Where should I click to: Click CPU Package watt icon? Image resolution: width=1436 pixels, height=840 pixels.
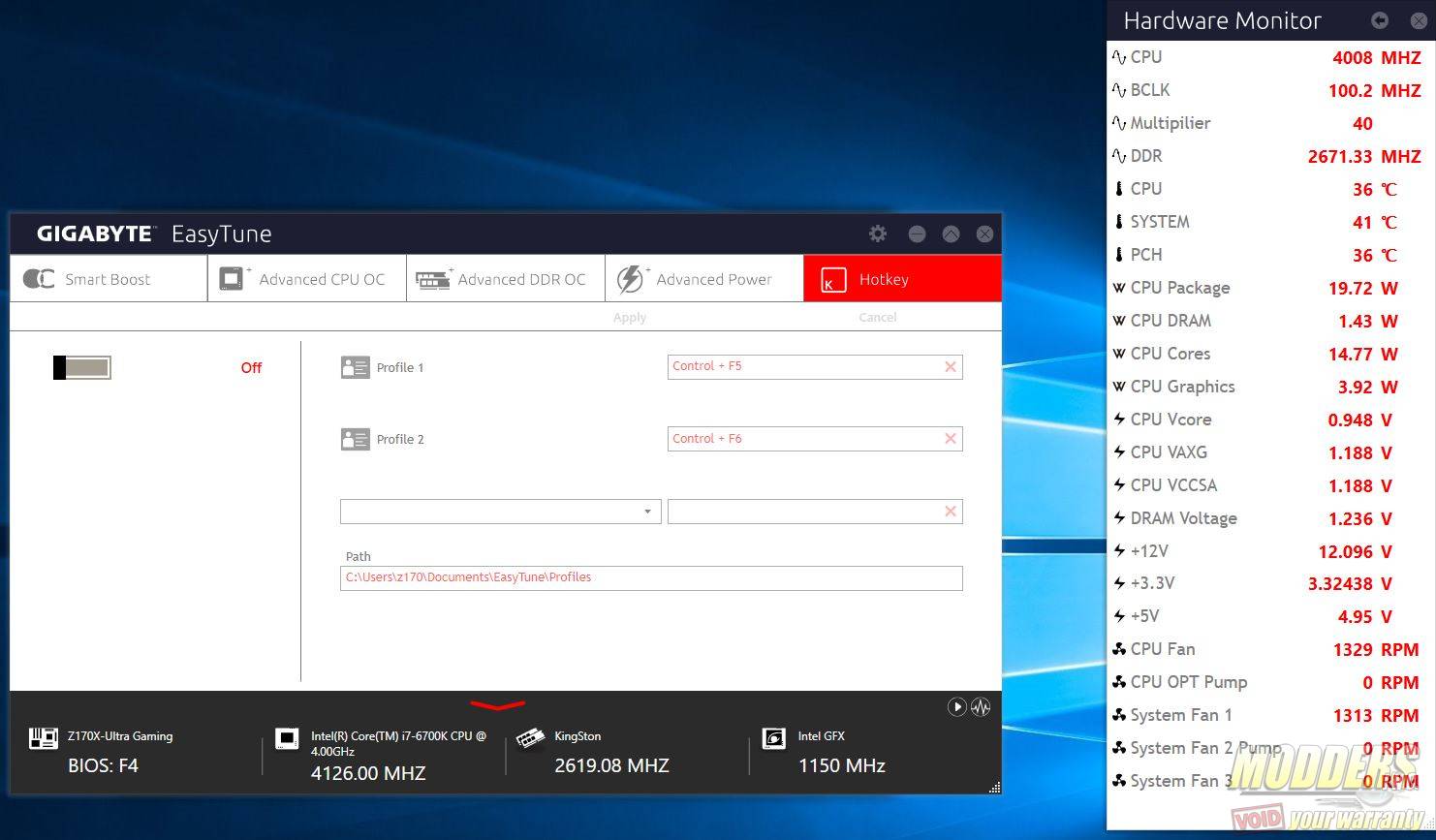[1119, 288]
